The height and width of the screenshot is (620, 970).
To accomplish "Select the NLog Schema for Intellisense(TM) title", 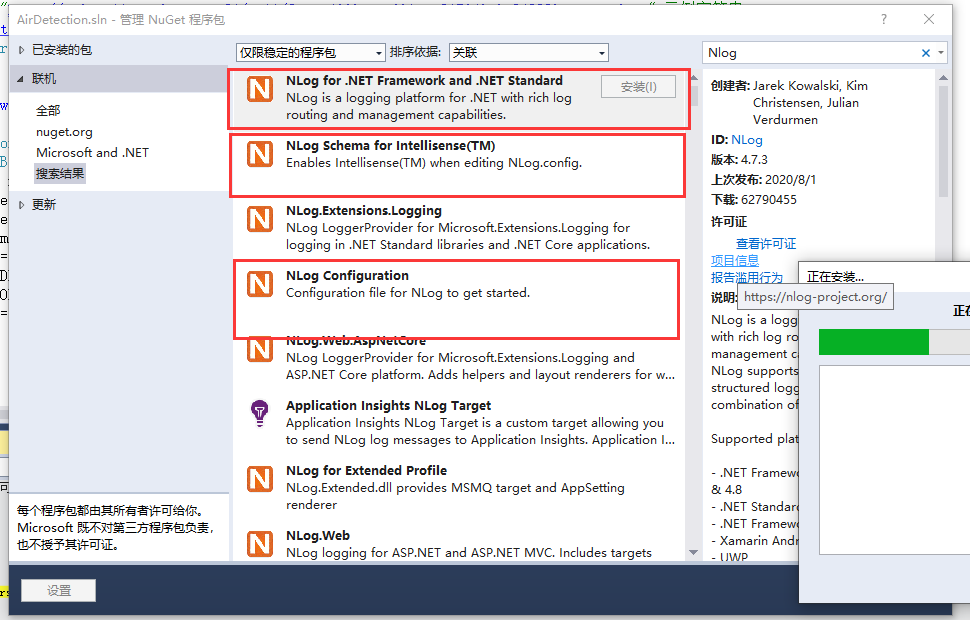I will (390, 145).
